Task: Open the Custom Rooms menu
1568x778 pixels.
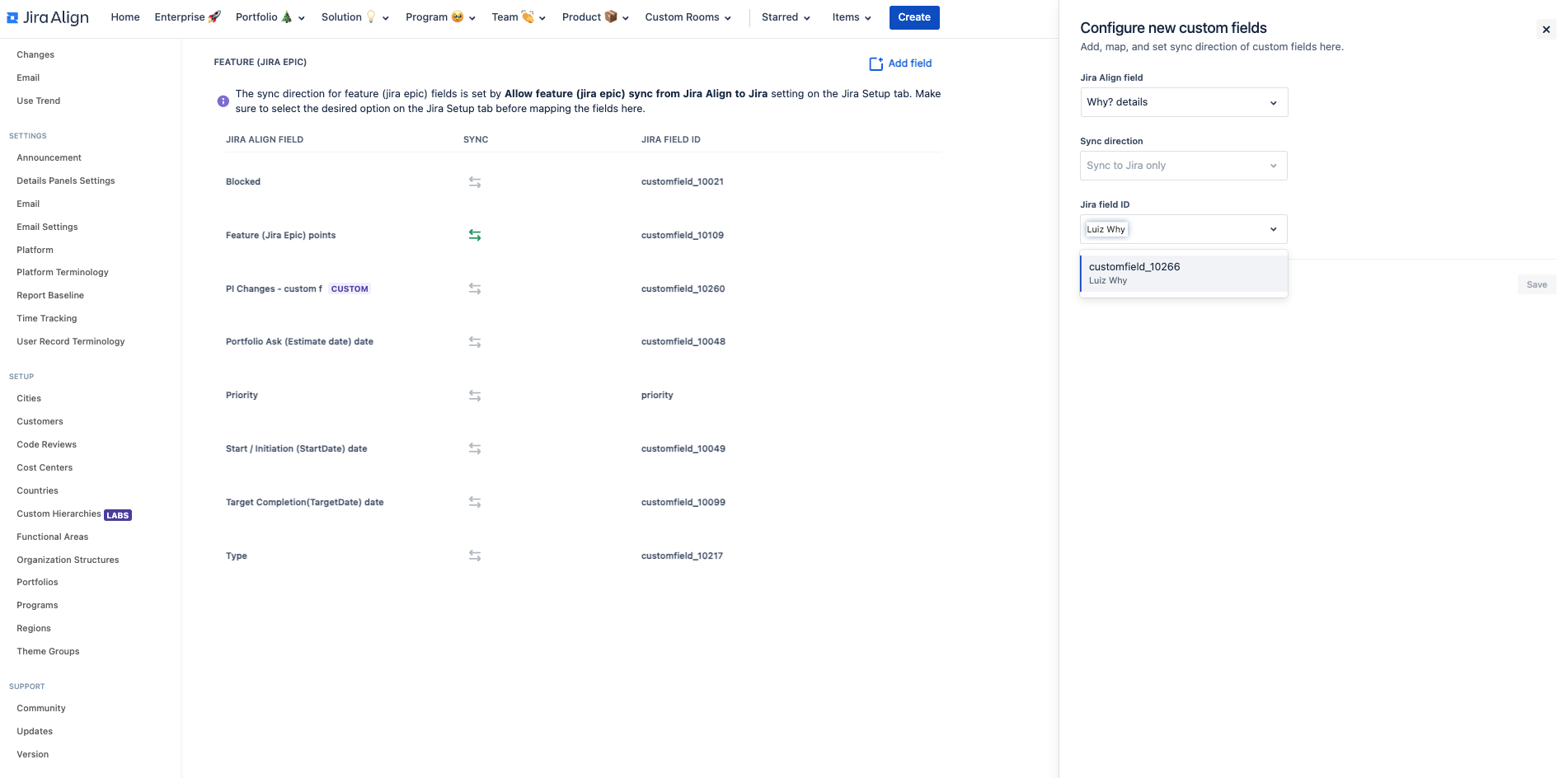Action: [x=688, y=17]
